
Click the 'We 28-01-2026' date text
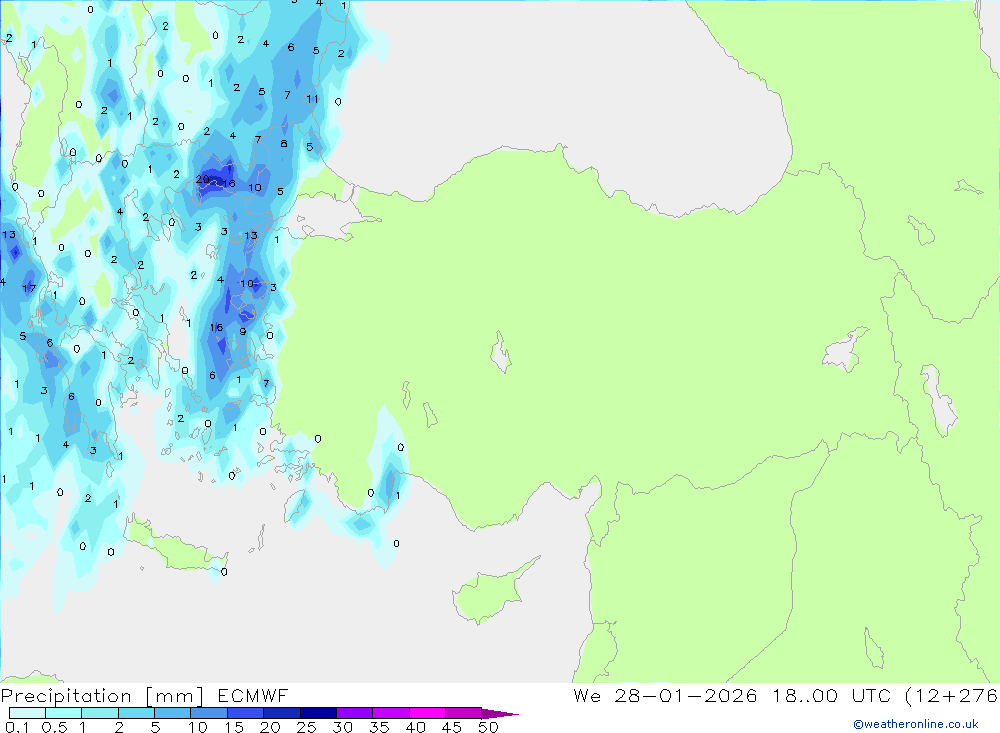click(x=665, y=695)
